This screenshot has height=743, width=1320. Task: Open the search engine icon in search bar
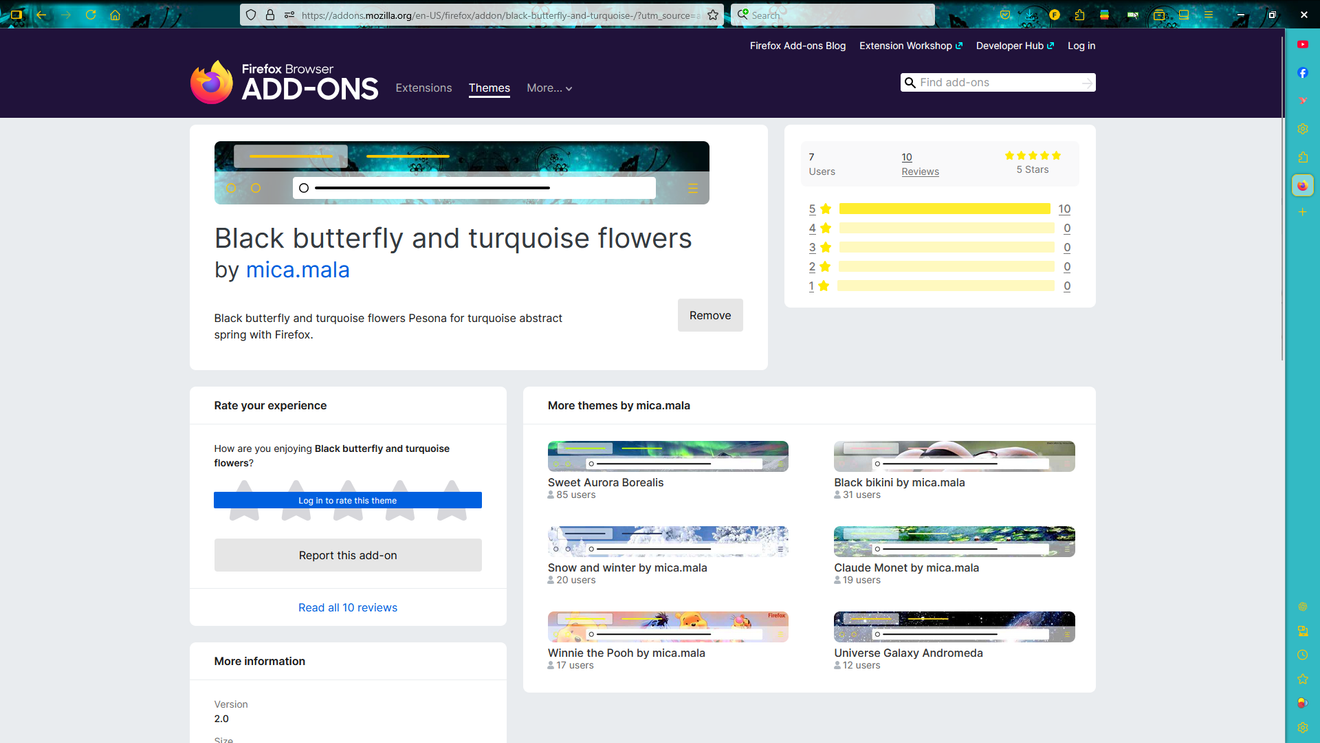[743, 15]
